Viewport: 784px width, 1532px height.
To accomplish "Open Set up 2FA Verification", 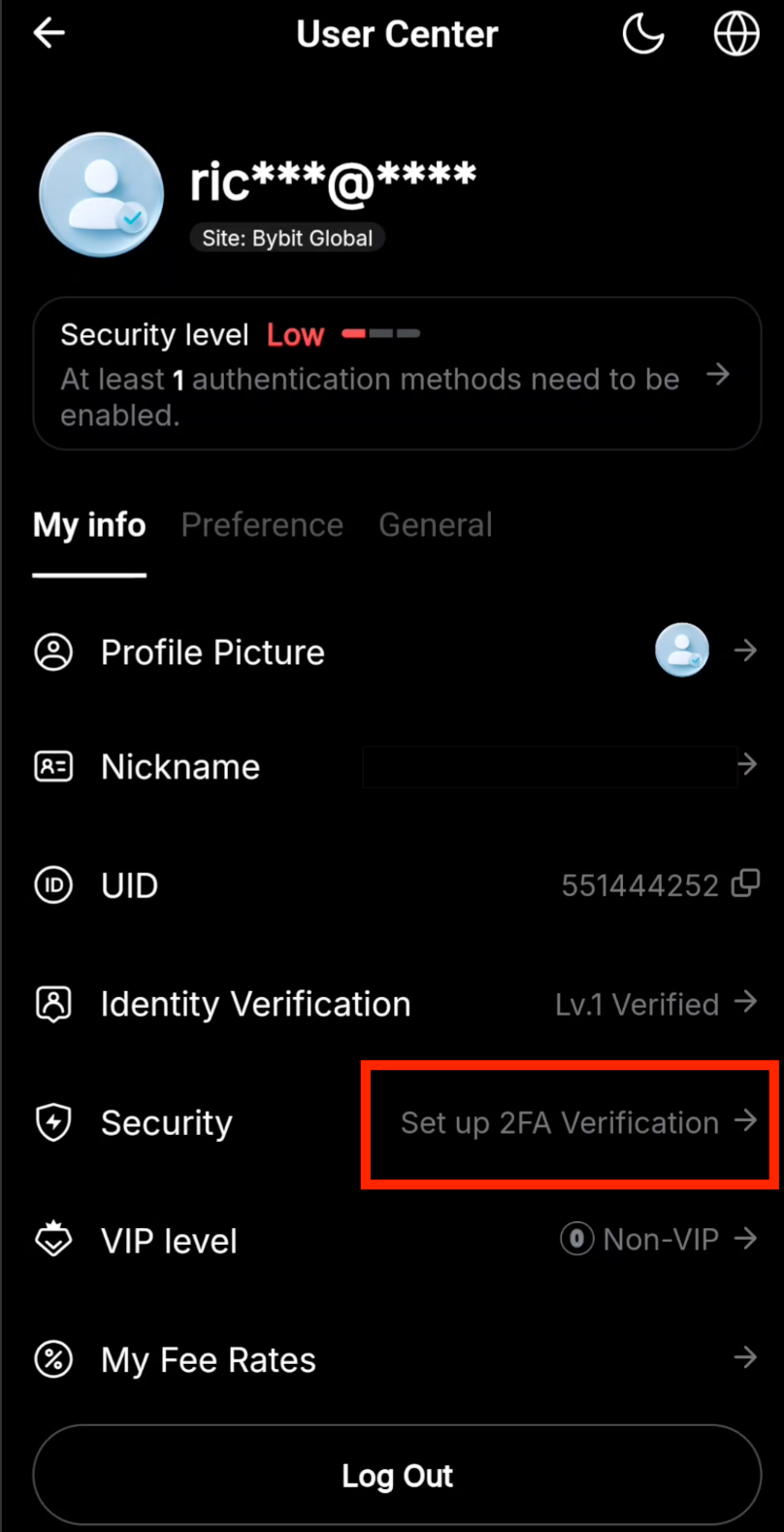I will (560, 1122).
